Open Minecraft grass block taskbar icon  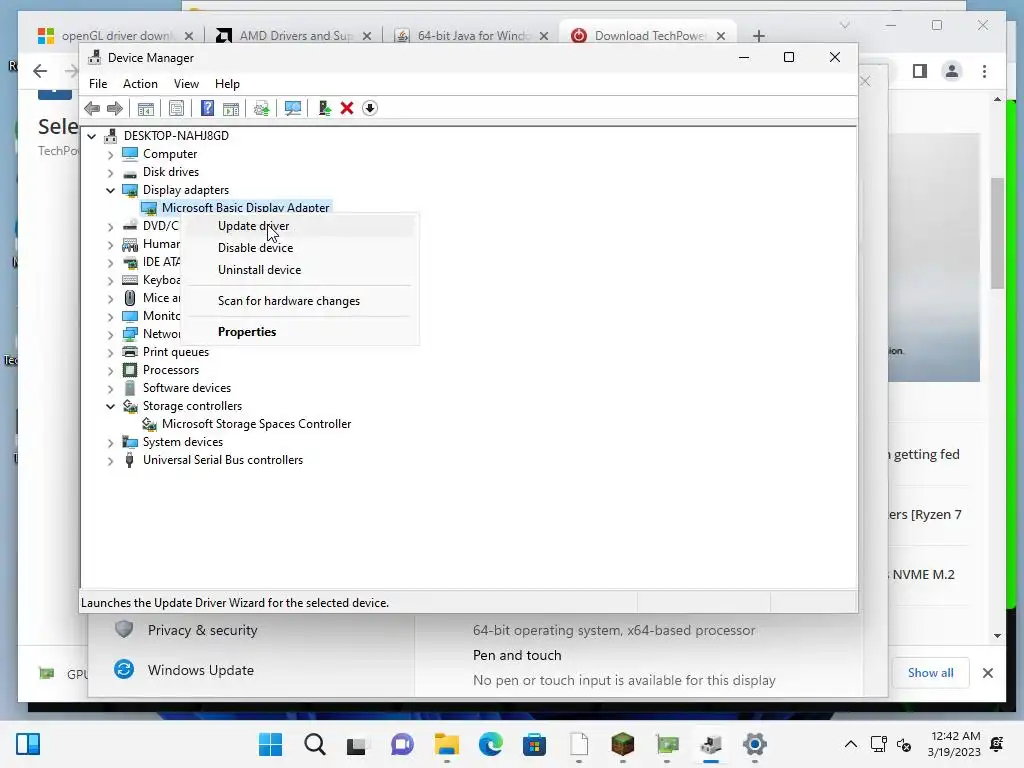(x=622, y=744)
